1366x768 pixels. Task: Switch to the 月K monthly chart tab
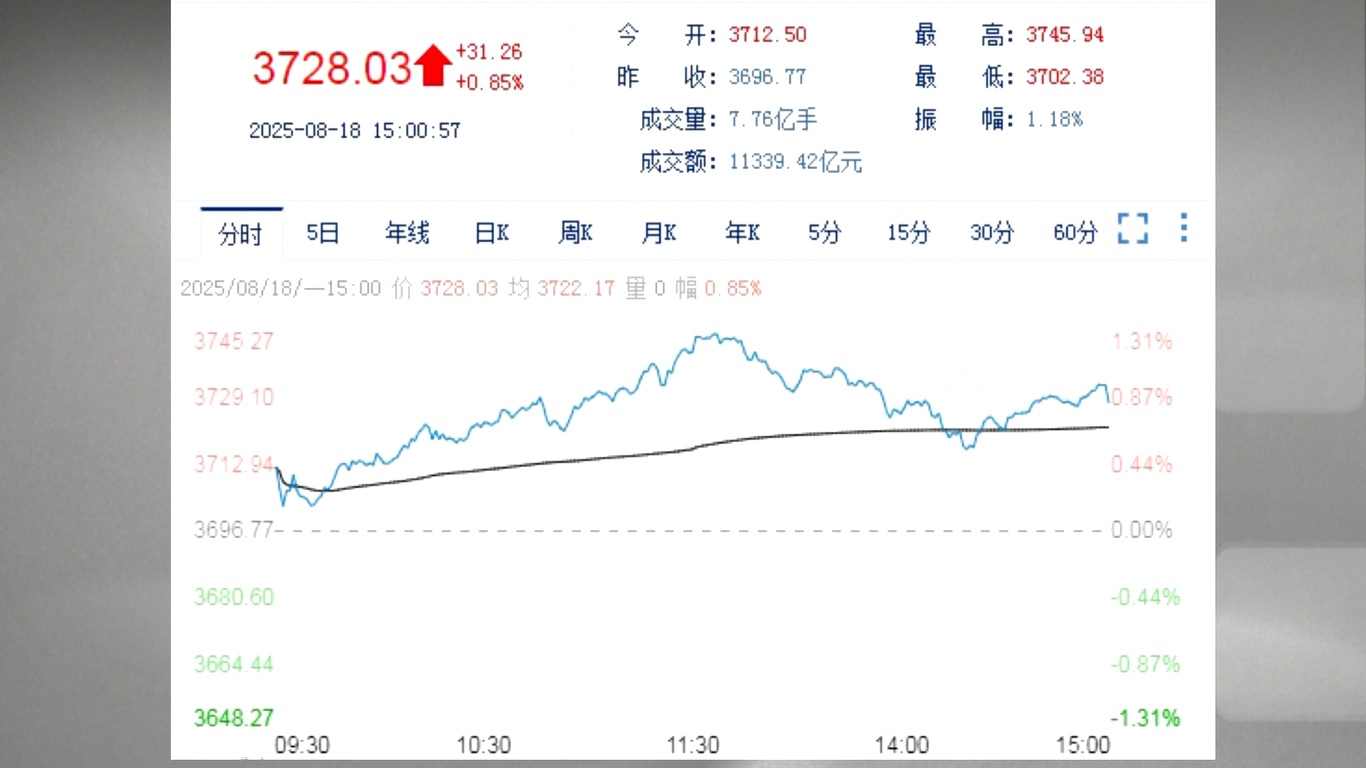tap(657, 232)
